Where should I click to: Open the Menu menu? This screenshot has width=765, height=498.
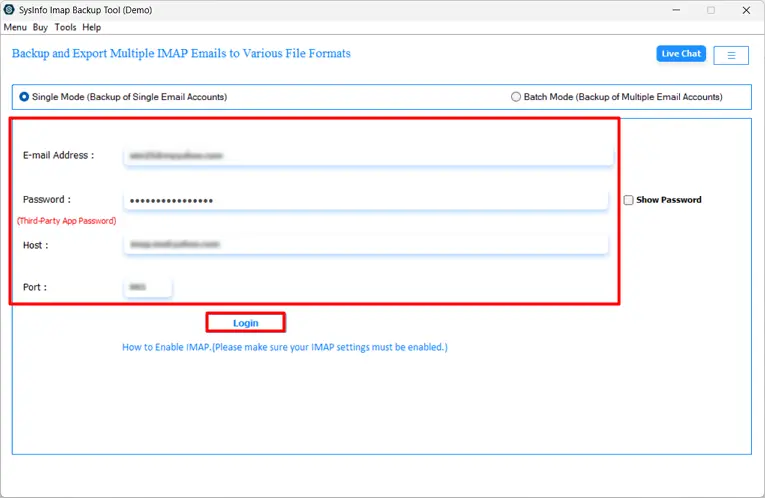tap(15, 27)
